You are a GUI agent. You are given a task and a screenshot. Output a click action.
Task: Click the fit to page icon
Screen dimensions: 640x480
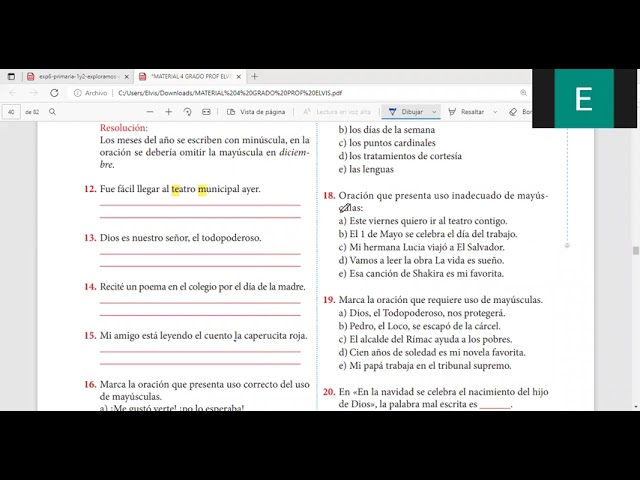(205, 112)
